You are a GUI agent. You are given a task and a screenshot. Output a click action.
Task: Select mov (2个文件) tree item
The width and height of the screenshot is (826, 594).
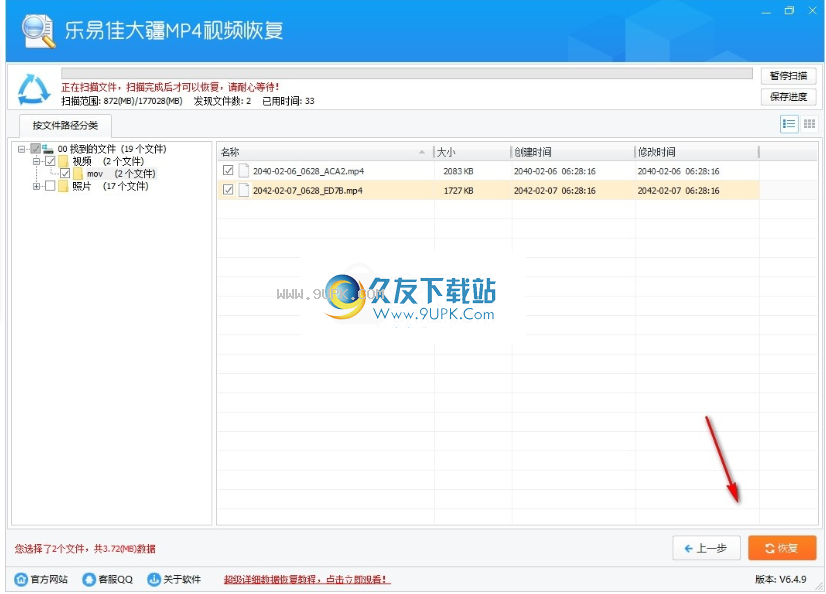[121, 174]
